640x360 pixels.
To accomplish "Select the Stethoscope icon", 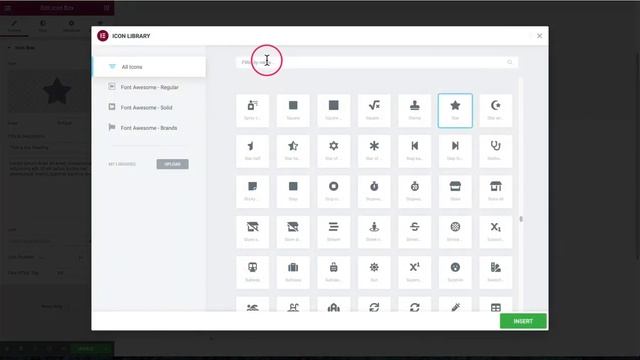I will tap(496, 151).
